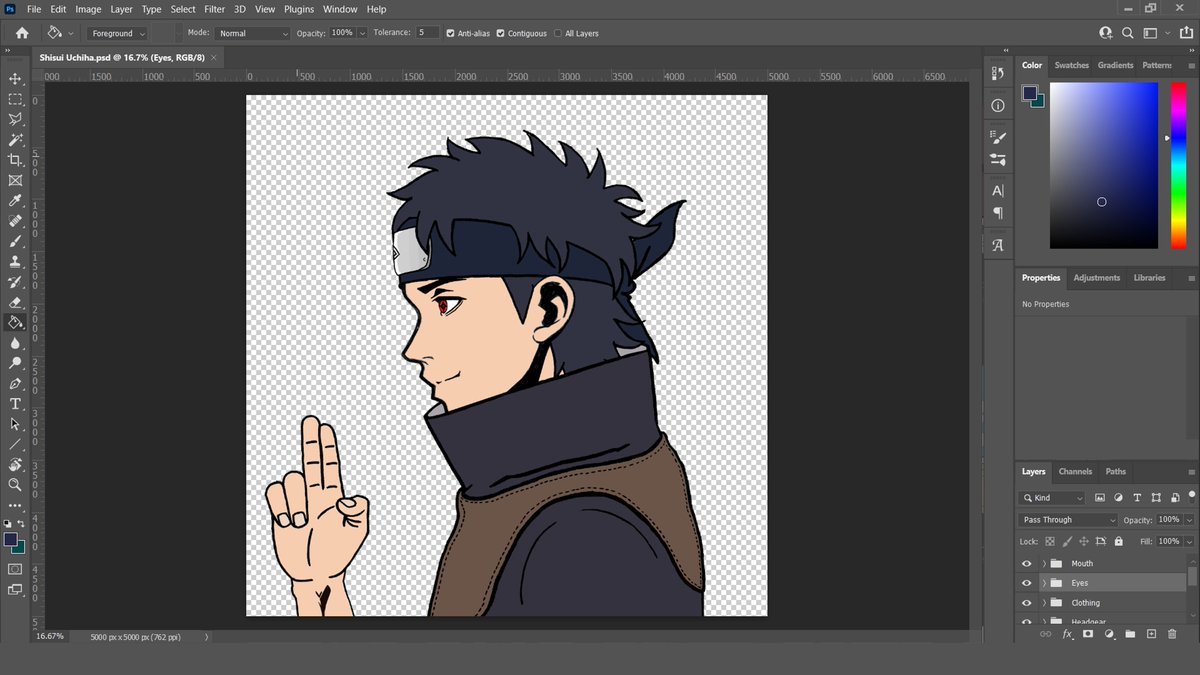Select the Clone Stamp tool
The image size is (1200, 675).
tap(15, 262)
